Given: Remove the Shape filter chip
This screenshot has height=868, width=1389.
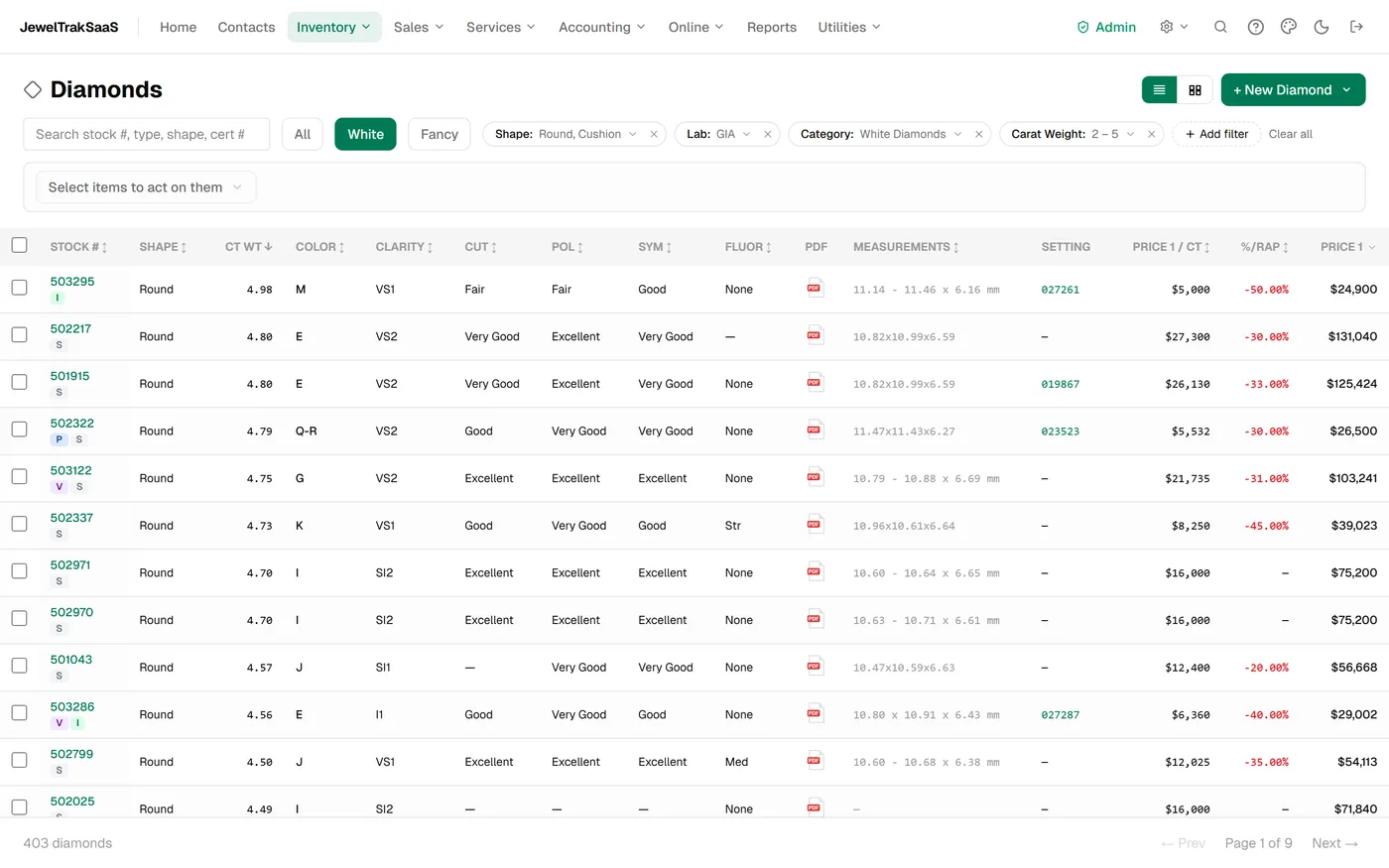Looking at the screenshot, I should coord(654,134).
